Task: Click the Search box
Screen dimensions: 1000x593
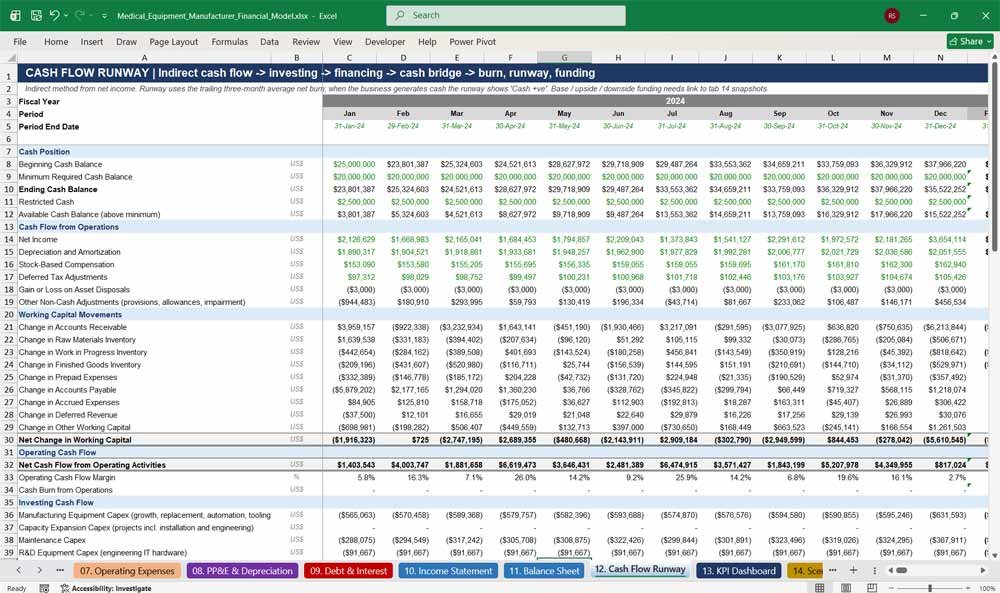Action: [x=506, y=15]
